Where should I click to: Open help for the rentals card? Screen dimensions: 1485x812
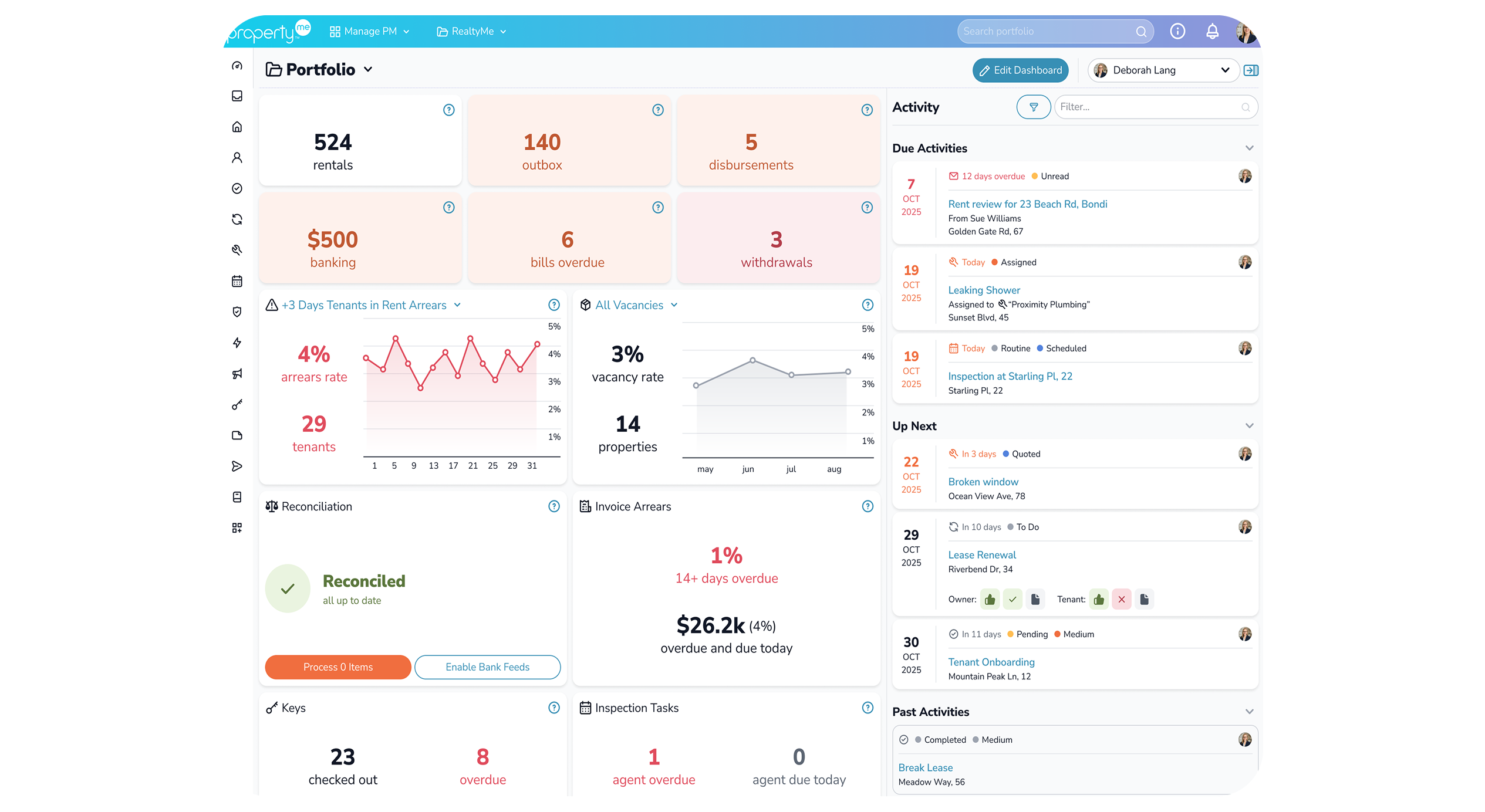point(449,110)
